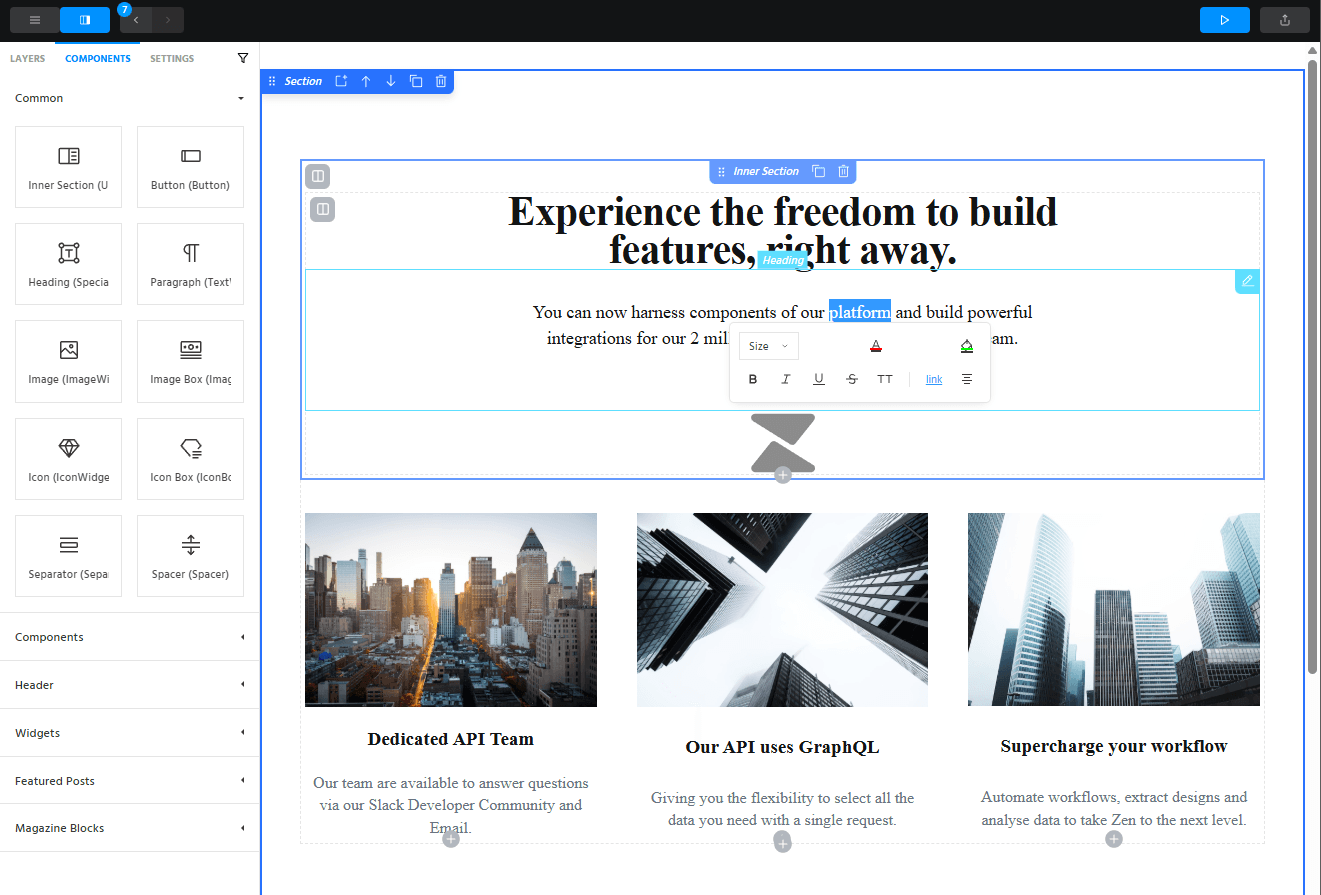Open the components filter funnel icon
1321x895 pixels.
243,58
